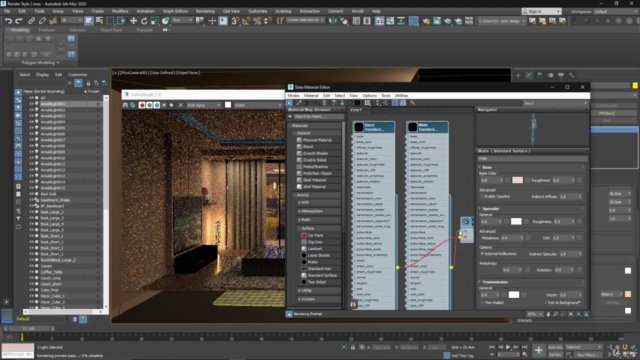
Task: Click the Specular color swatch
Action: [x=516, y=221]
